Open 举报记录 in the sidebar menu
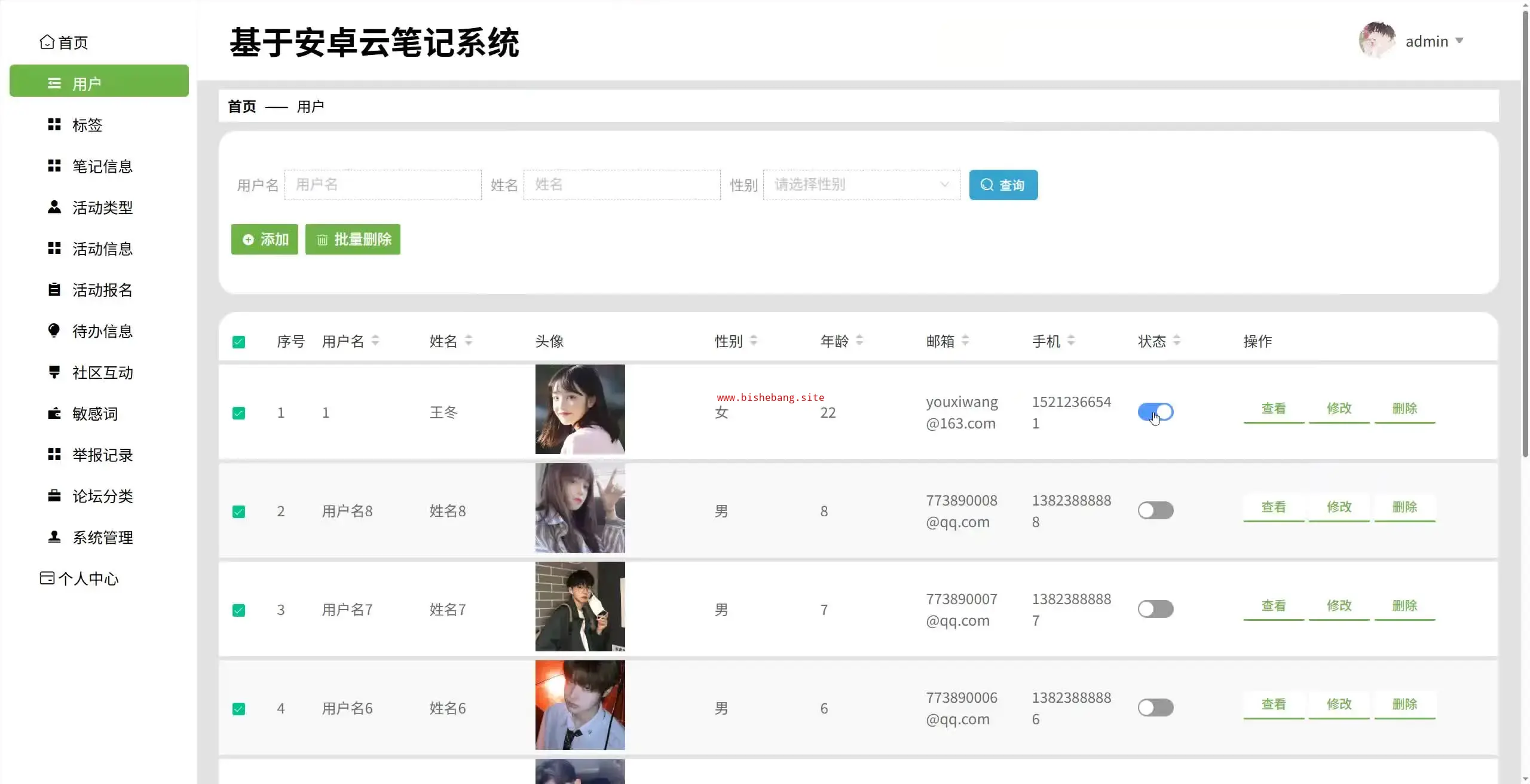Image resolution: width=1530 pixels, height=784 pixels. click(x=102, y=455)
